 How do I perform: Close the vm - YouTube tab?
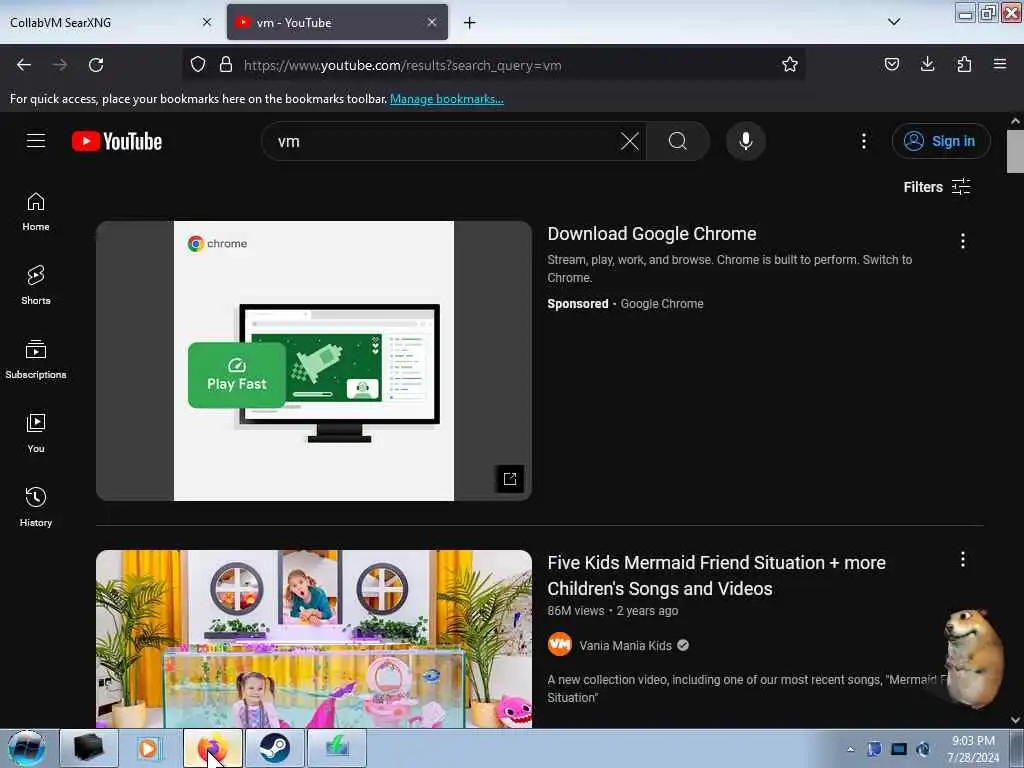point(432,22)
